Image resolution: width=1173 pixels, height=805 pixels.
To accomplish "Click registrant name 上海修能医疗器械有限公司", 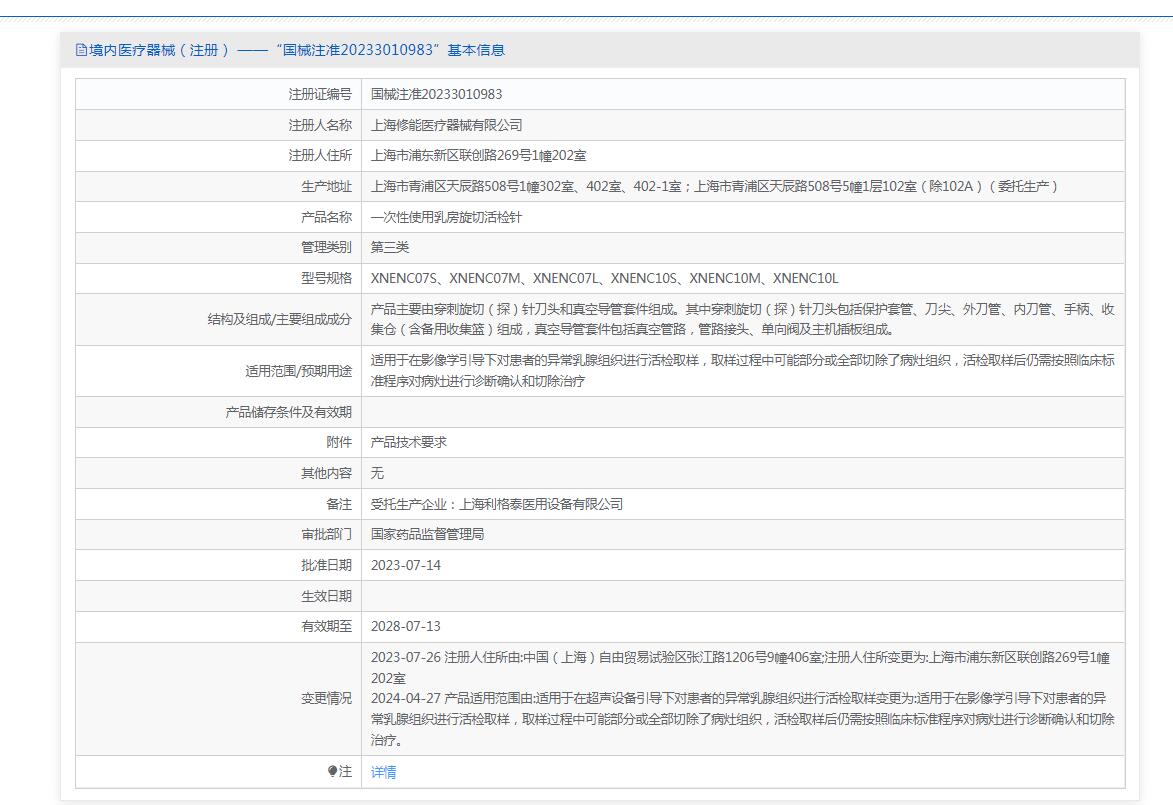I will click(x=446, y=125).
